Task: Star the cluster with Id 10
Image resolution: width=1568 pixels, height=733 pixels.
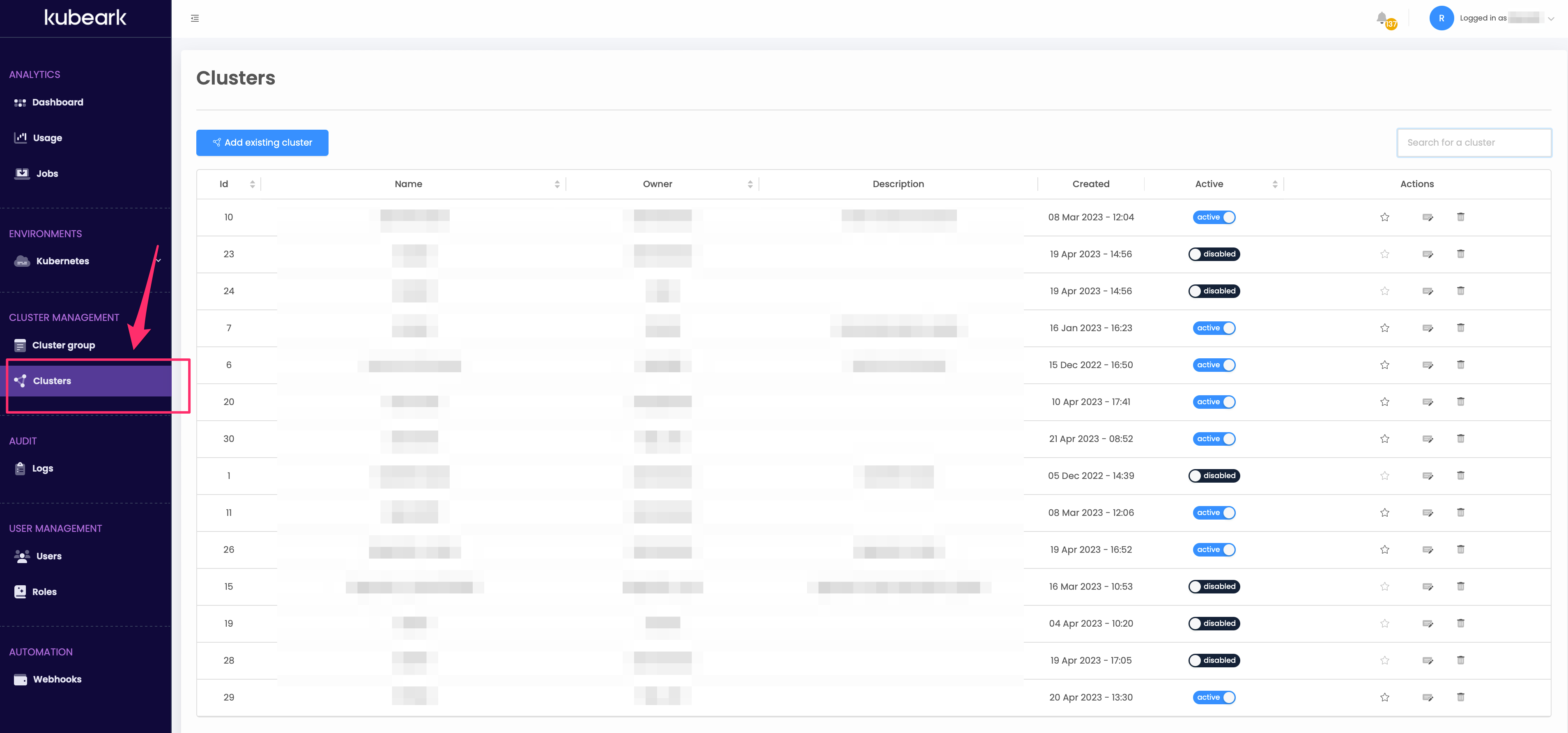Action: coord(1385,217)
